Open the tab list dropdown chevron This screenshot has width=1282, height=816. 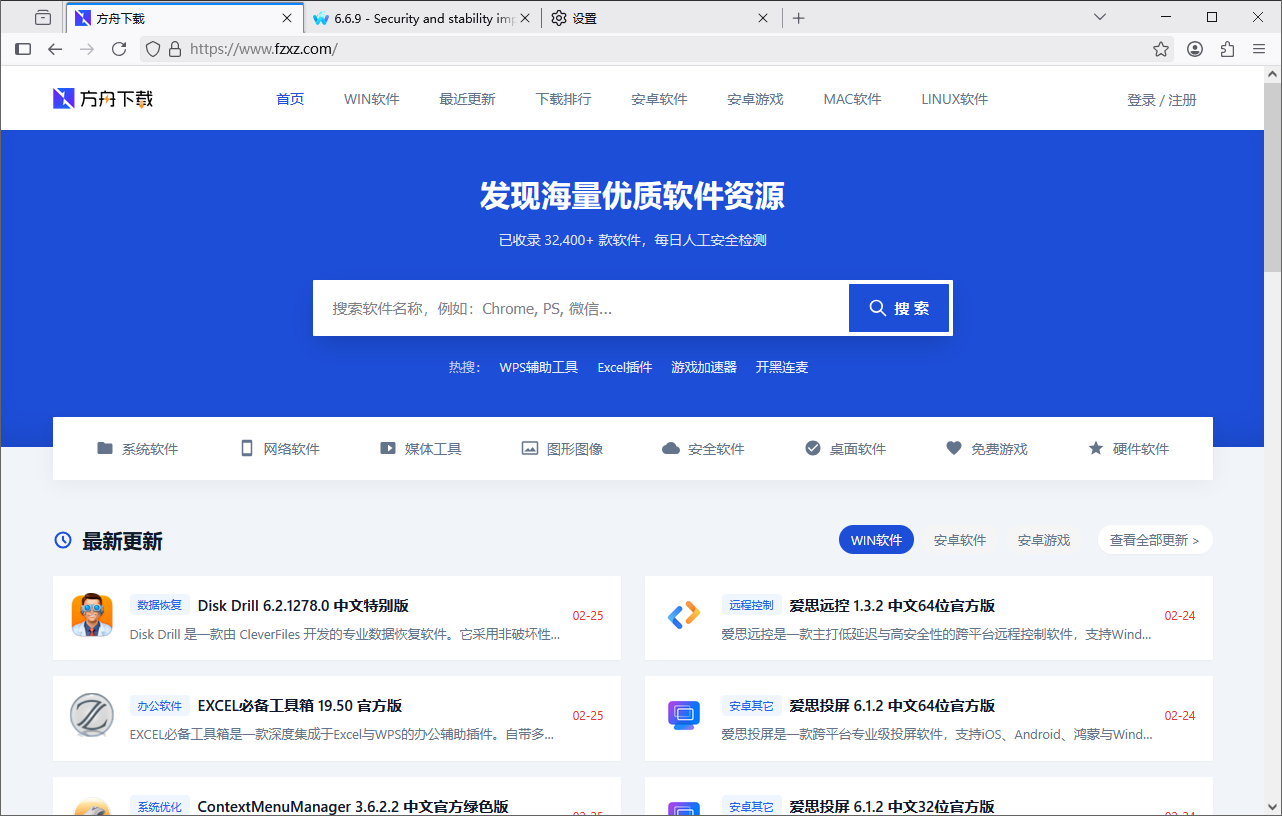pos(1100,17)
